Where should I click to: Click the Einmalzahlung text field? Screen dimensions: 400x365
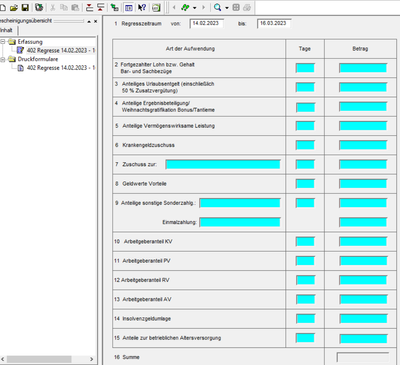tap(240, 222)
